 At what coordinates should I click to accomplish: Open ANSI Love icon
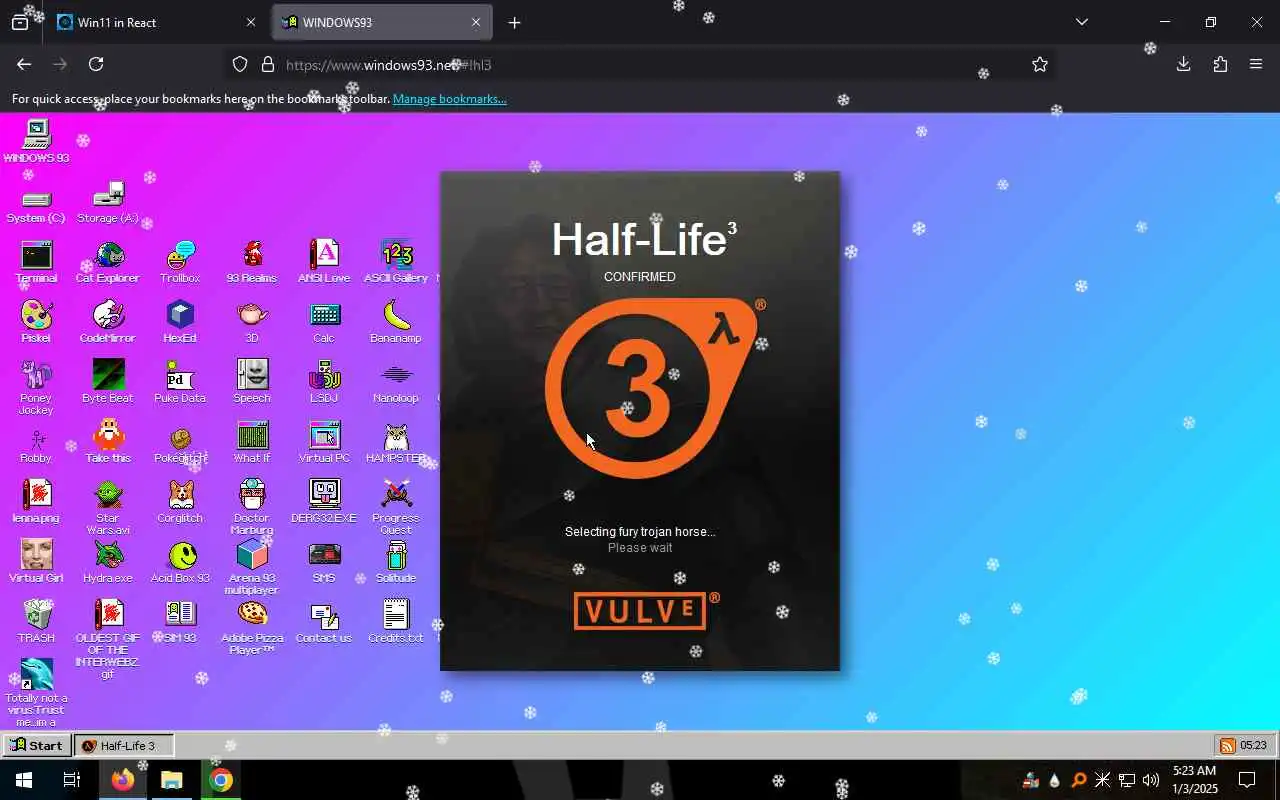click(324, 263)
